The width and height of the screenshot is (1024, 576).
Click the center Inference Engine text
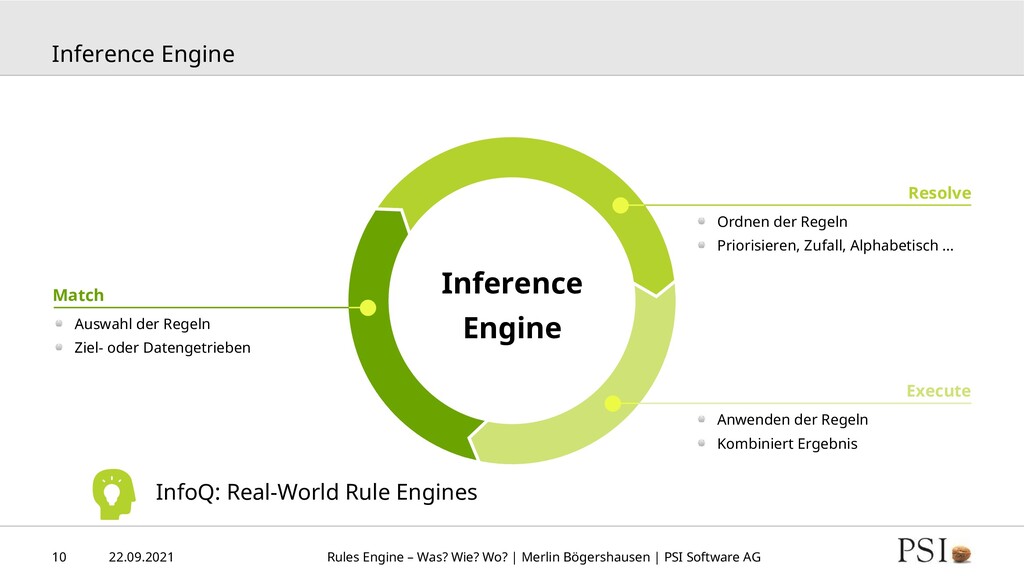pos(512,306)
